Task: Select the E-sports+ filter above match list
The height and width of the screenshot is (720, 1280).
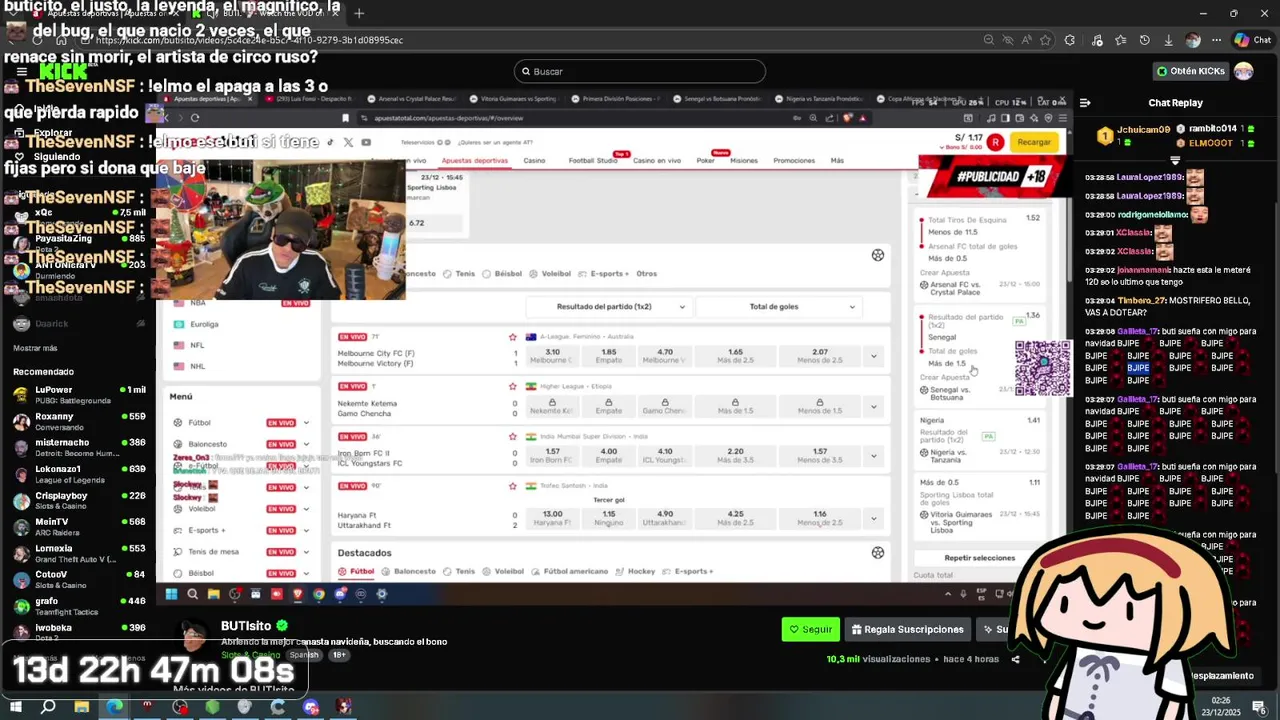Action: pos(604,273)
